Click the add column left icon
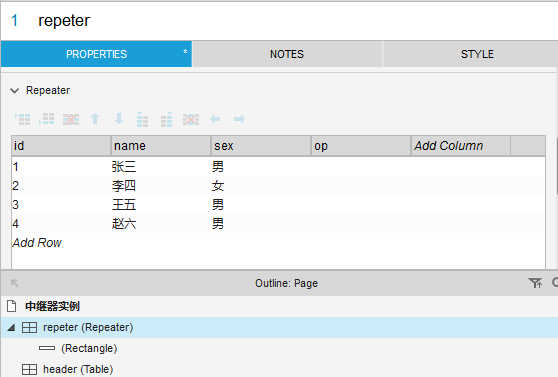 tap(142, 119)
